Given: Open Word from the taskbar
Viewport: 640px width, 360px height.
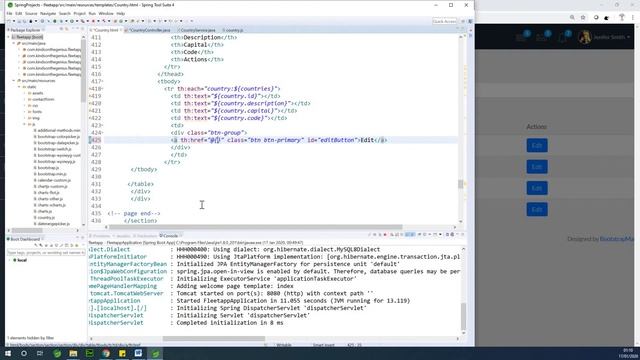Looking at the screenshot, I should click(x=138, y=353).
